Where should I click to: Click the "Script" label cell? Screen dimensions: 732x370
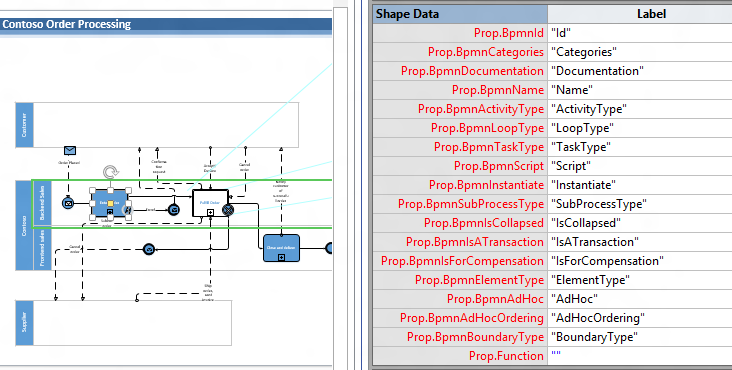tap(640, 166)
